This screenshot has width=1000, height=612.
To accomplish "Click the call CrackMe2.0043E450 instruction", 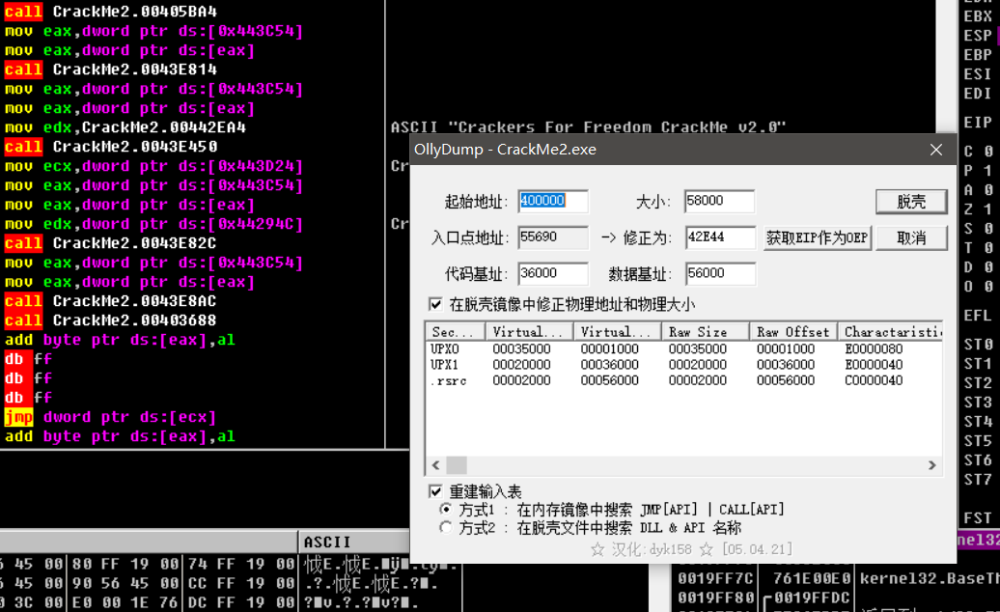I will point(111,147).
